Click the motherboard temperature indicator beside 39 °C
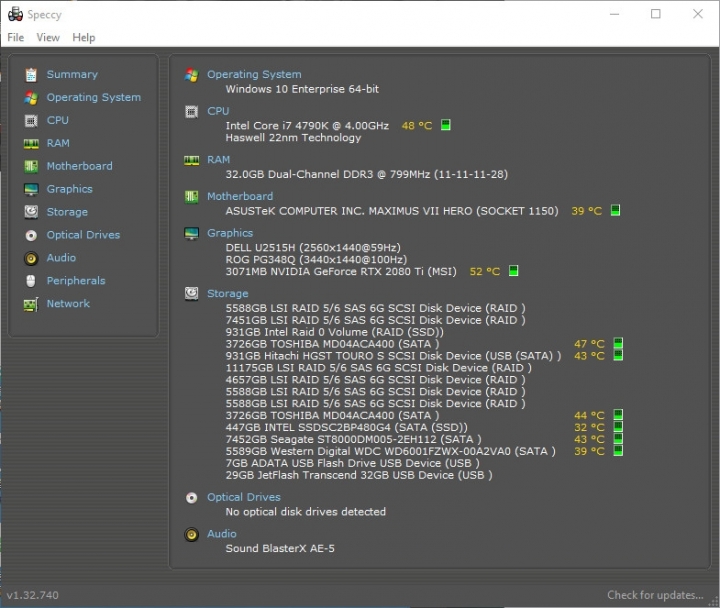The image size is (720, 608). click(615, 210)
